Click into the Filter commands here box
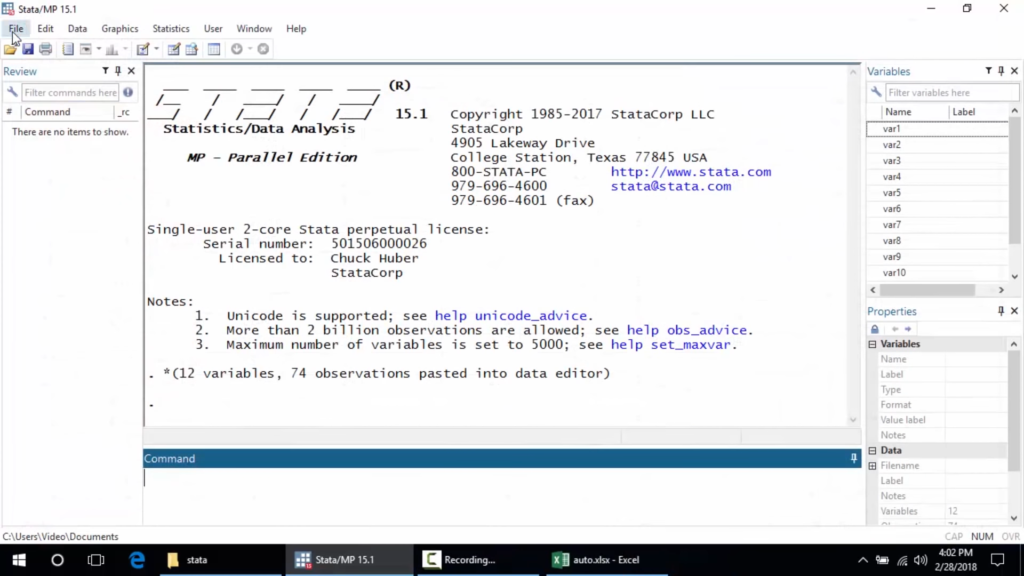The height and width of the screenshot is (576, 1024). [70, 93]
